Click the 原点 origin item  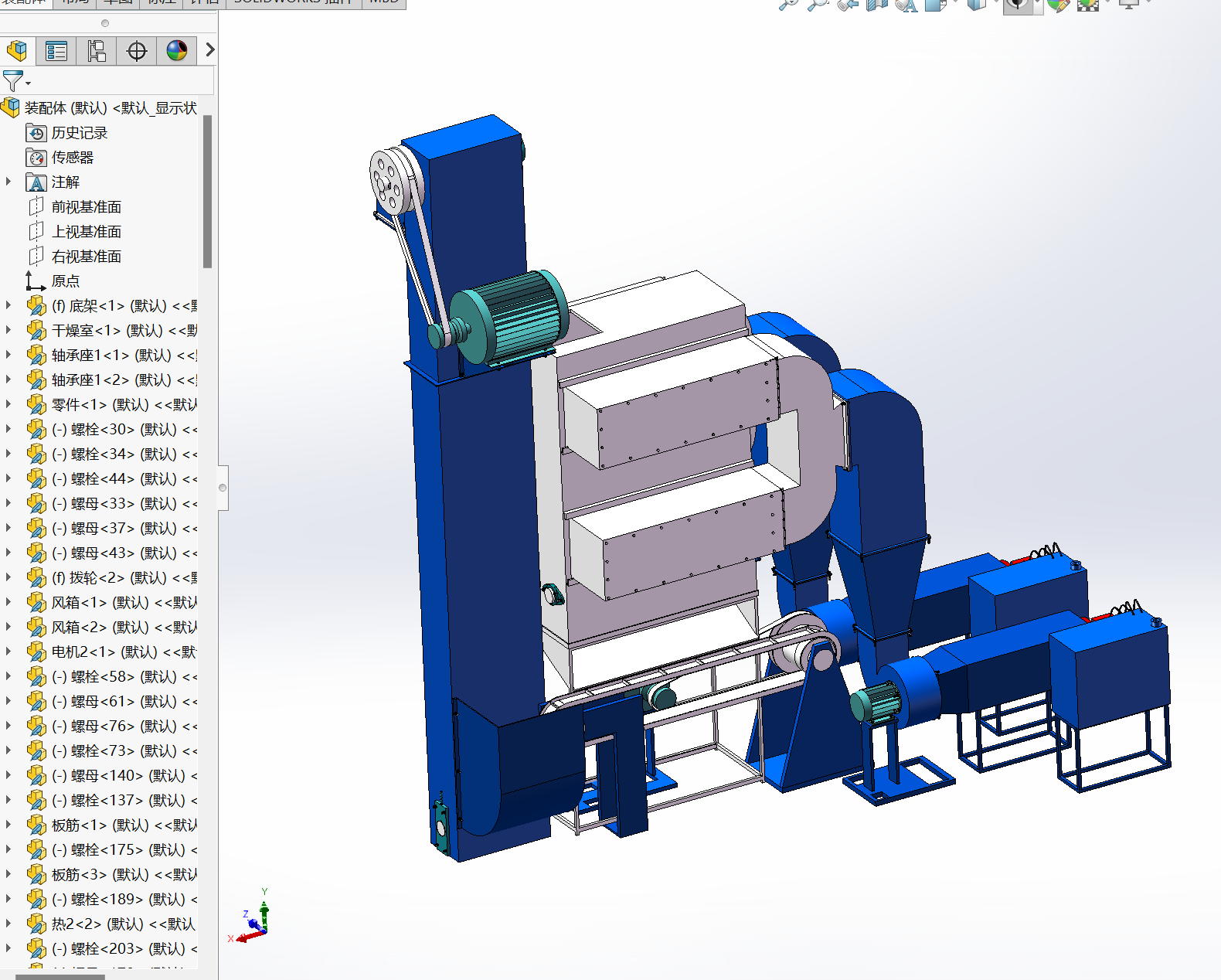click(65, 281)
